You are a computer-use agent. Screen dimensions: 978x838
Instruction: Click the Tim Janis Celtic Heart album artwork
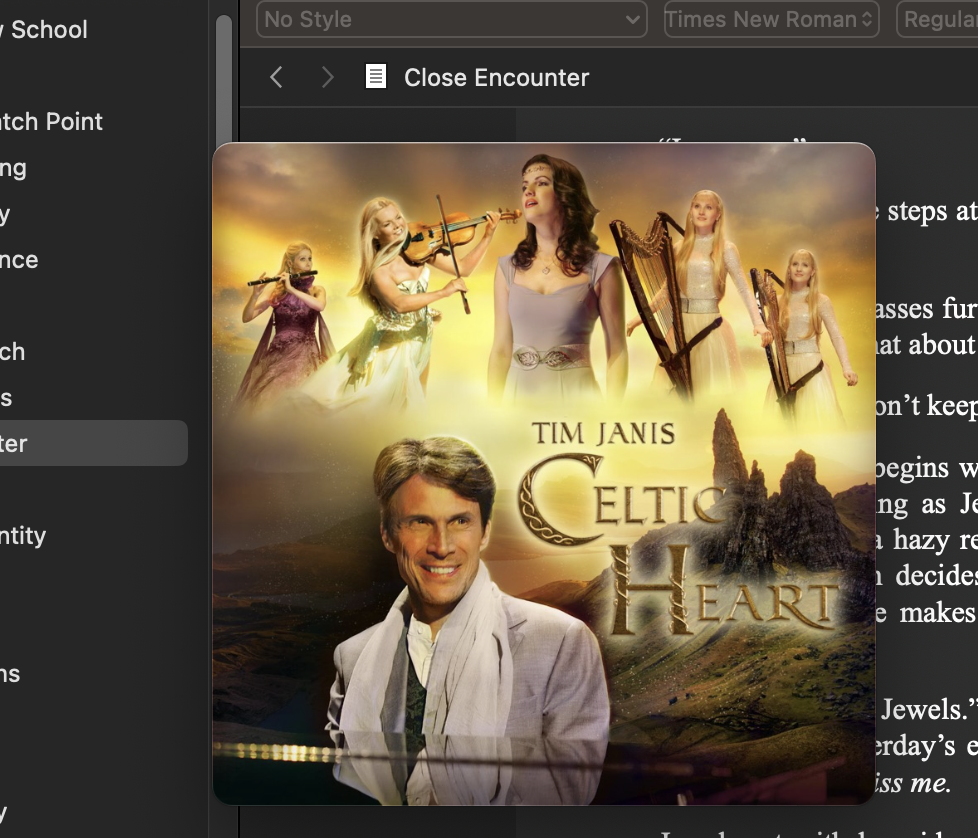point(544,474)
